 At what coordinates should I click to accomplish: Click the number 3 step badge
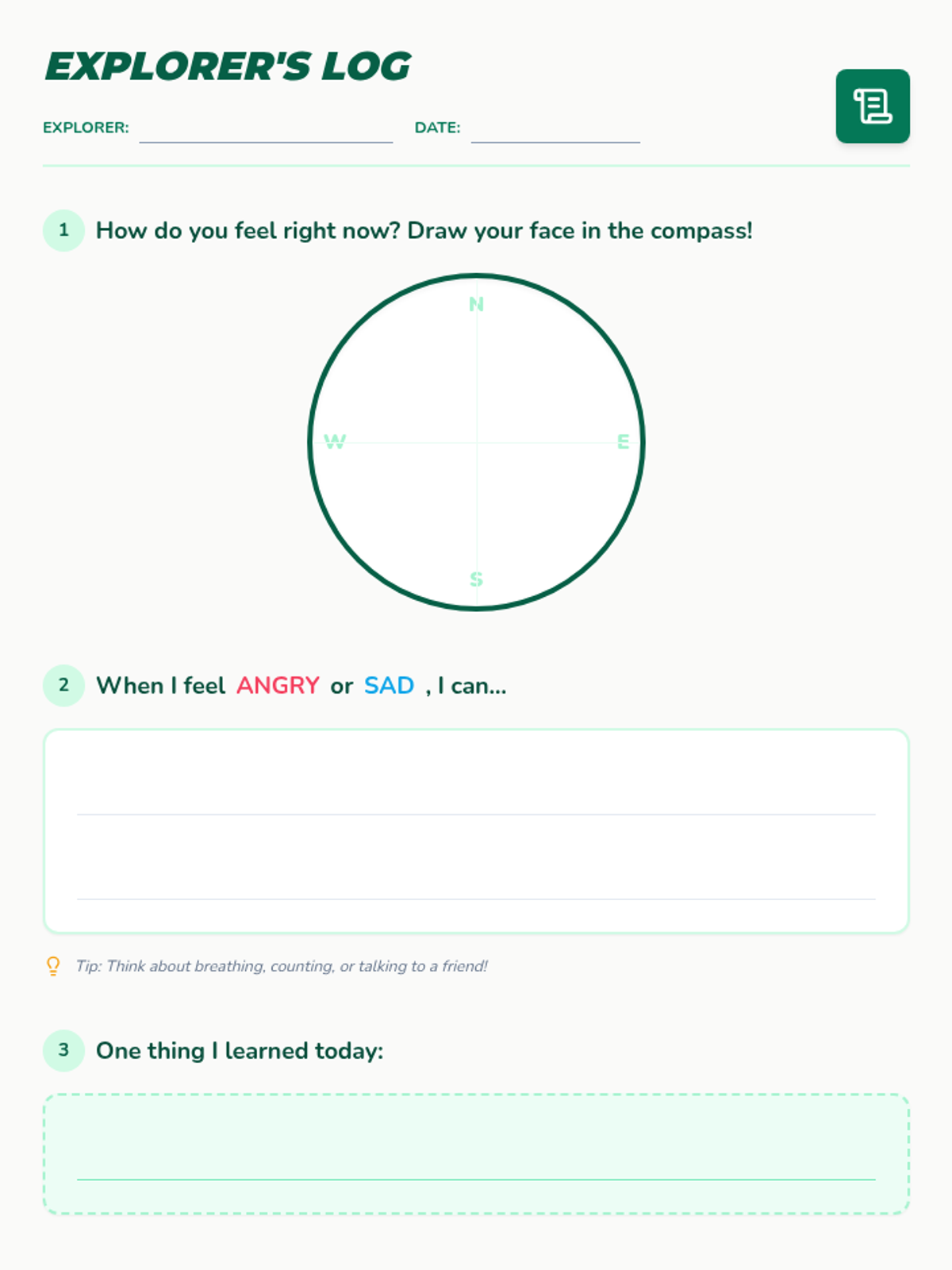pyautogui.click(x=63, y=1050)
